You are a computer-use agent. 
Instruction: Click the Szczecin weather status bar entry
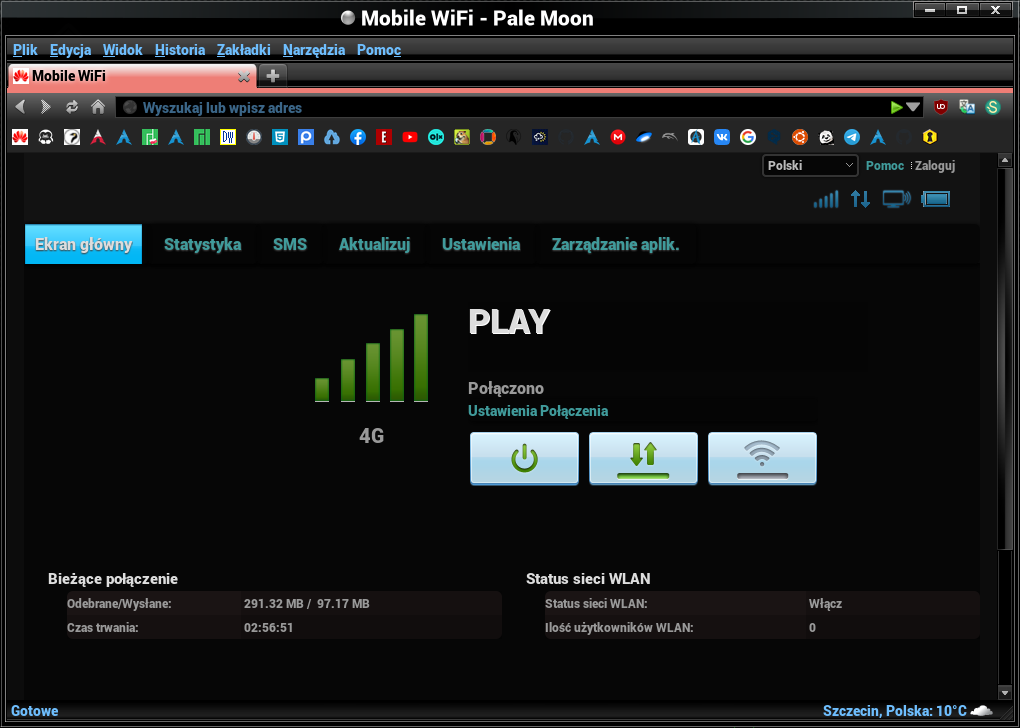coord(907,710)
